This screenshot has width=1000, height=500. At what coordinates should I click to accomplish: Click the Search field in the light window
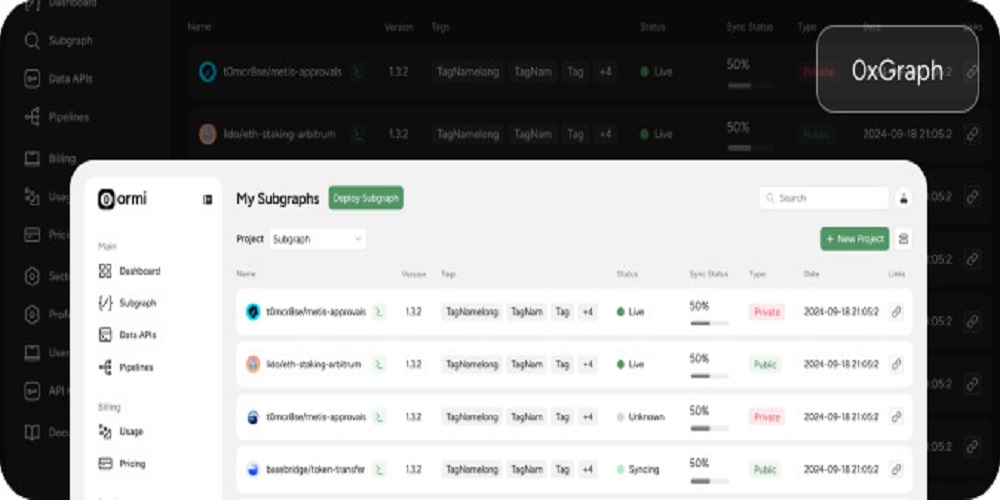[824, 198]
